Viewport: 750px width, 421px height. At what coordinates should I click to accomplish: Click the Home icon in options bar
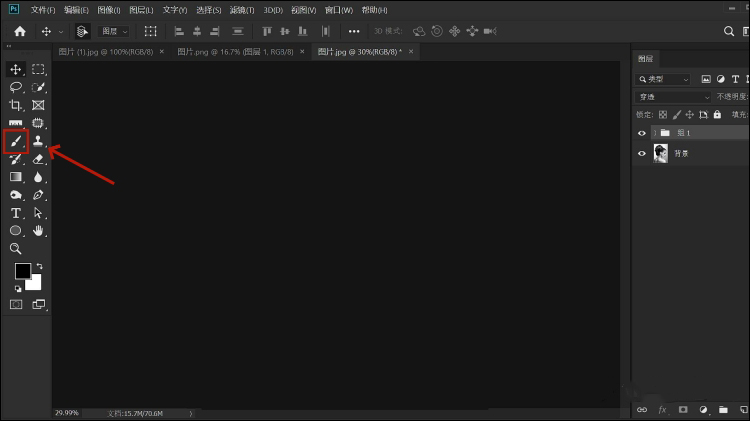click(20, 32)
